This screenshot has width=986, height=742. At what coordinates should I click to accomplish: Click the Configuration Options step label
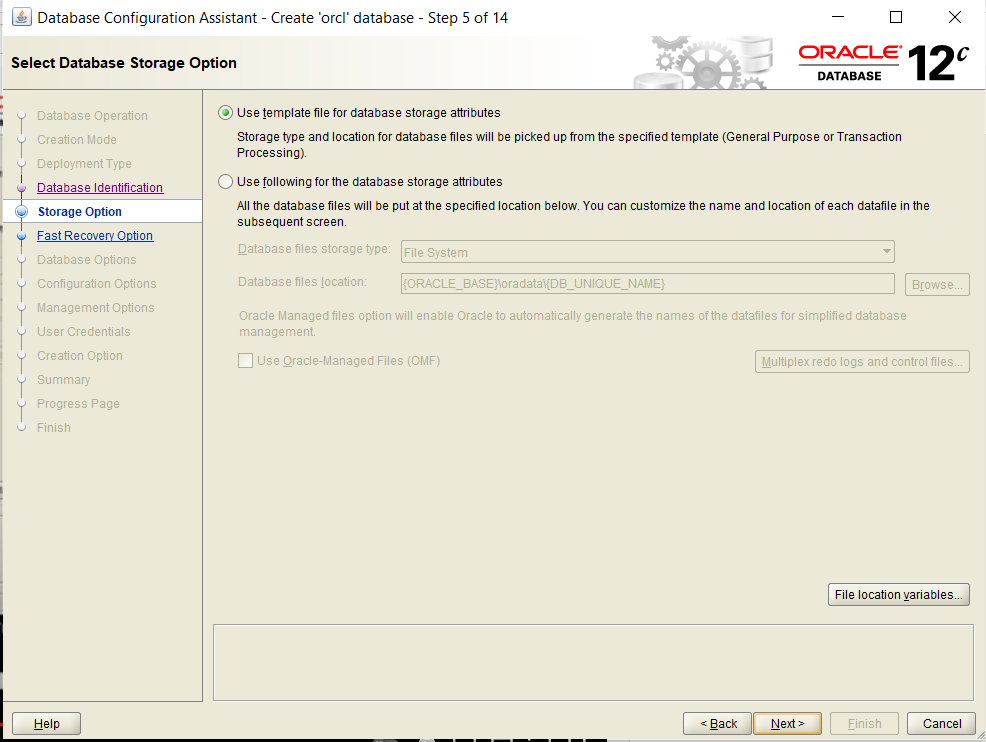97,284
